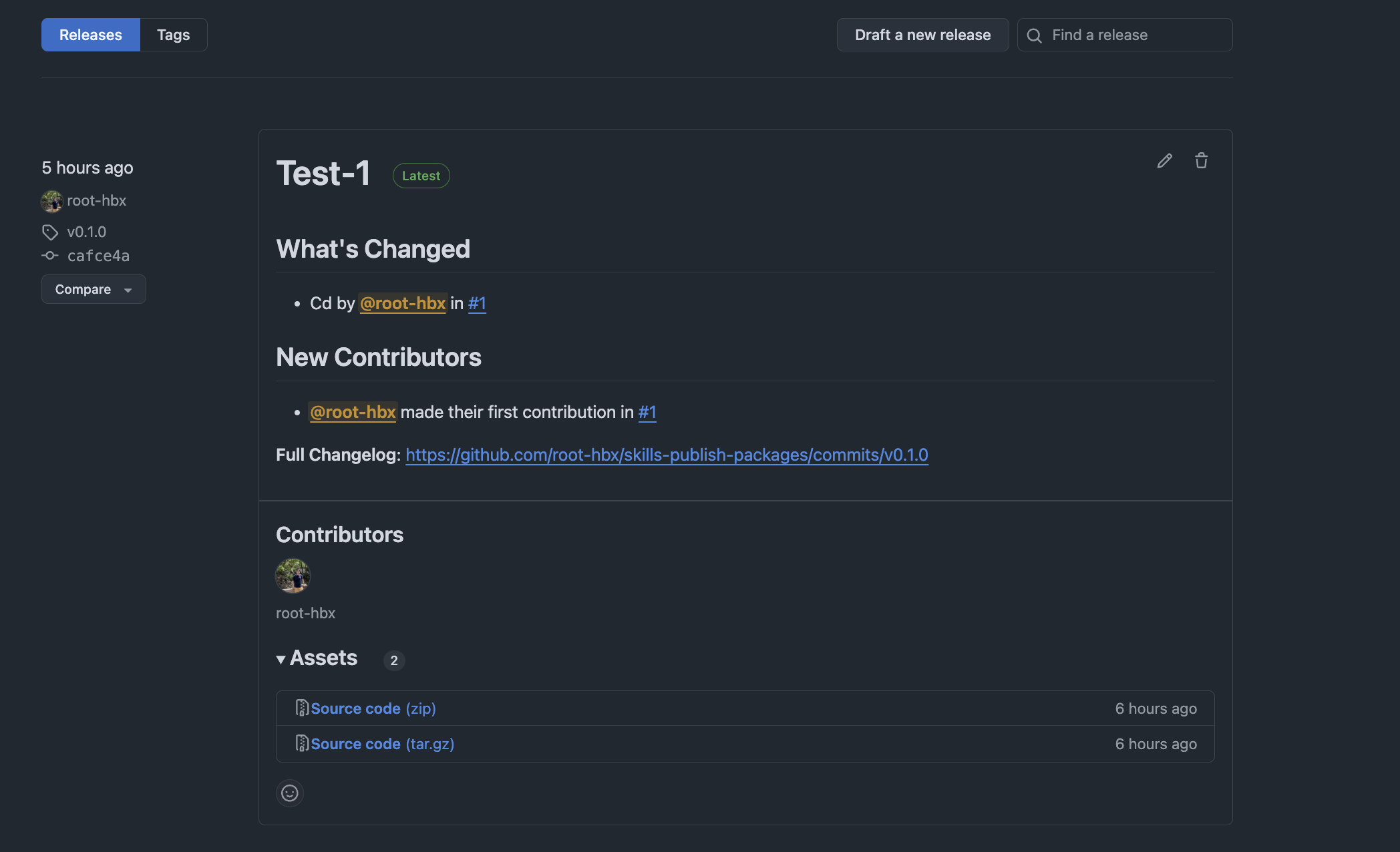1400x852 pixels.
Task: Open the Full Changelog commits URL
Action: [x=667, y=455]
